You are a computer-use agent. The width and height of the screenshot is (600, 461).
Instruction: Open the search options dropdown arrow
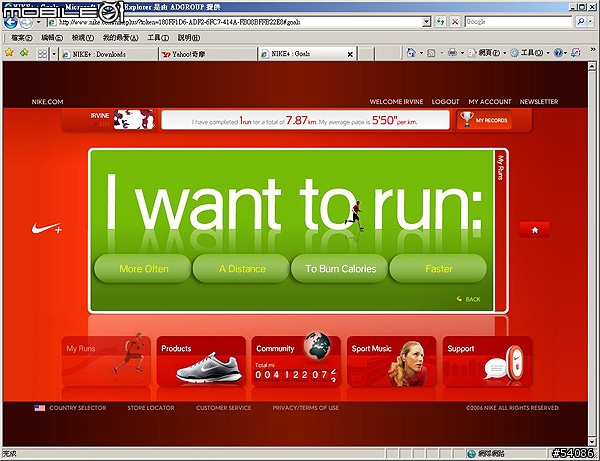click(590, 22)
